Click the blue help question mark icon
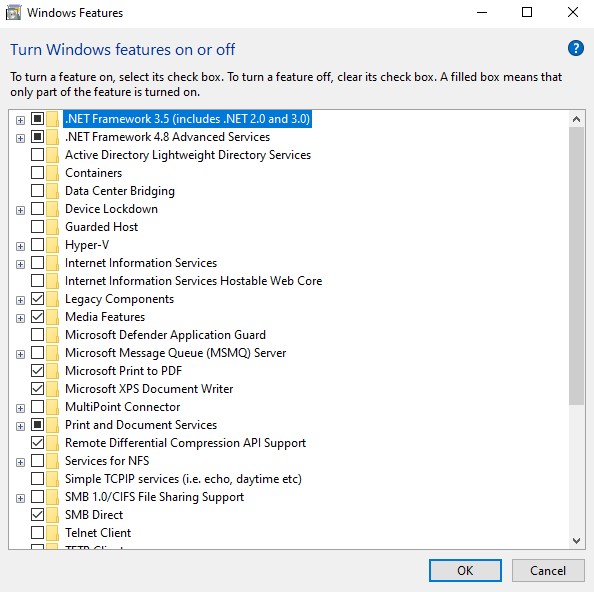 coord(575,48)
